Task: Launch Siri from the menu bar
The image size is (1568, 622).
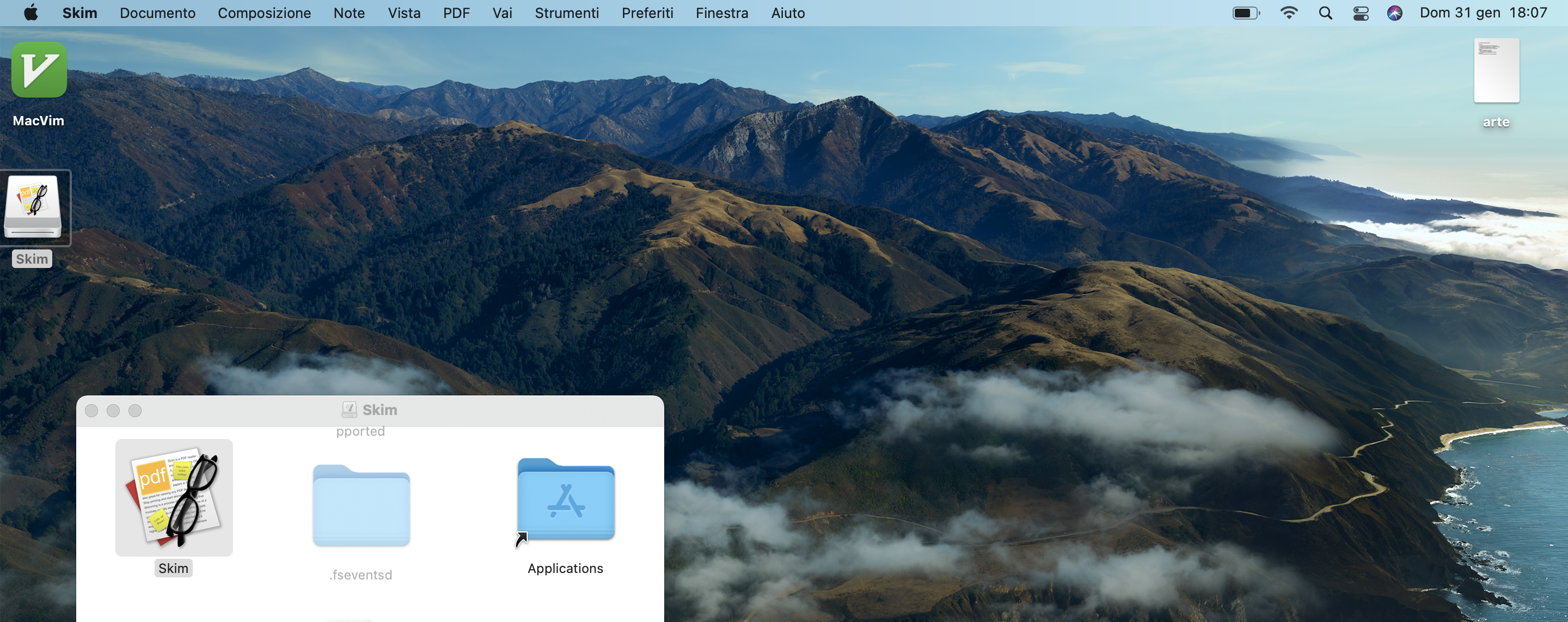Action: (1394, 13)
